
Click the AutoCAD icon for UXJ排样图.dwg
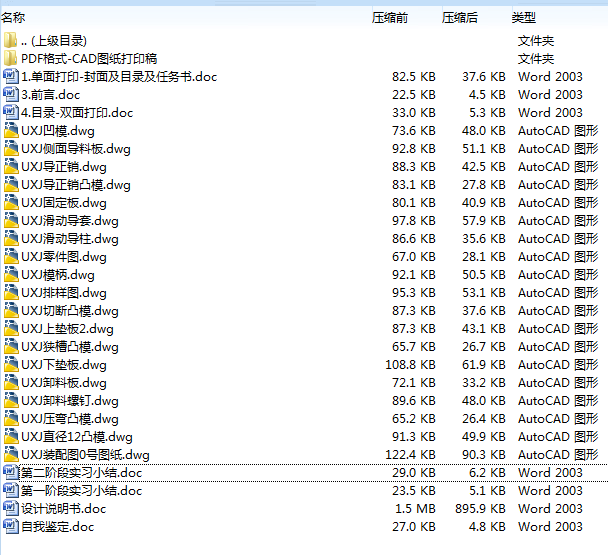11,292
